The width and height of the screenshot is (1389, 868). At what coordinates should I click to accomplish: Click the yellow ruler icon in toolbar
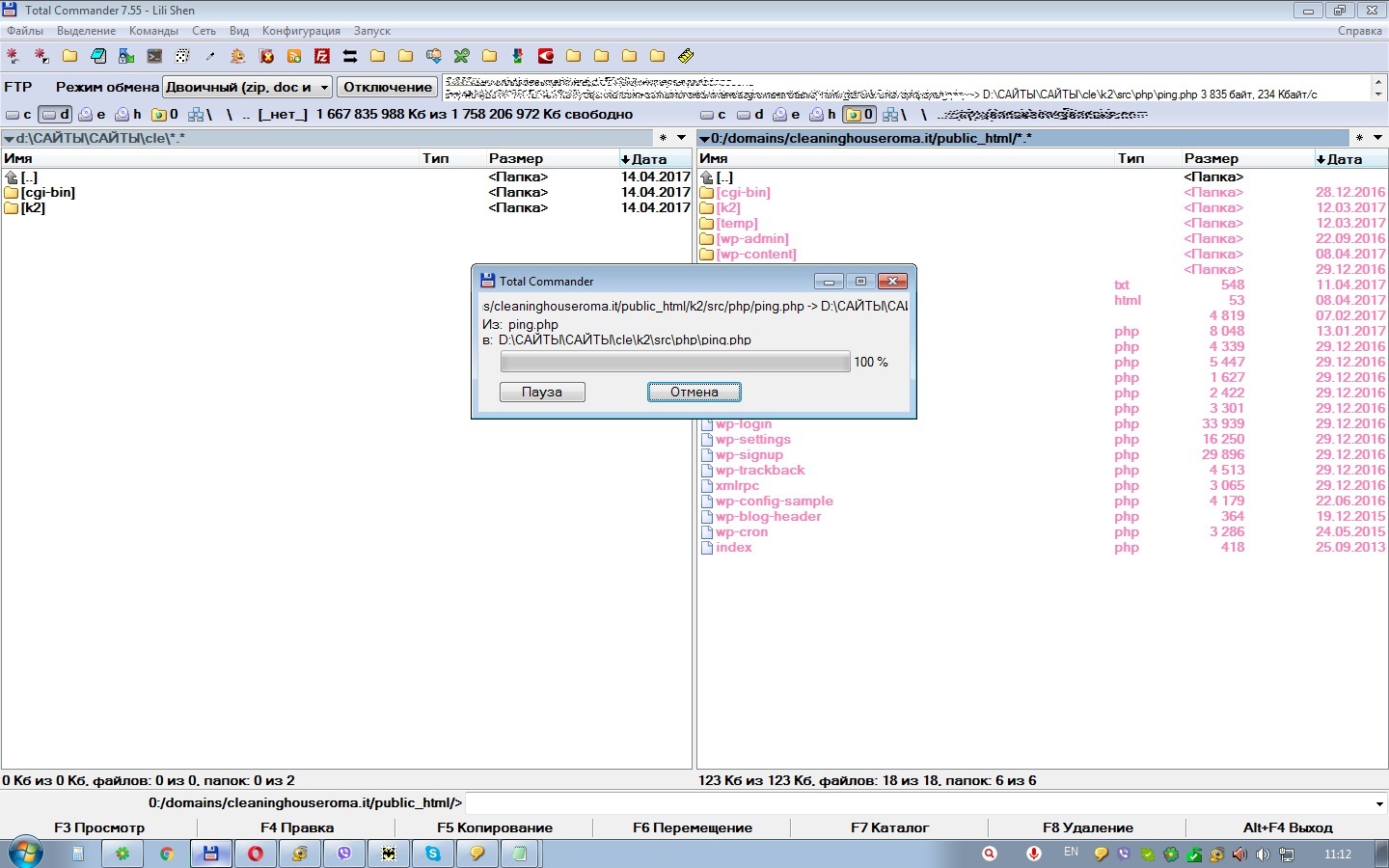coord(686,56)
